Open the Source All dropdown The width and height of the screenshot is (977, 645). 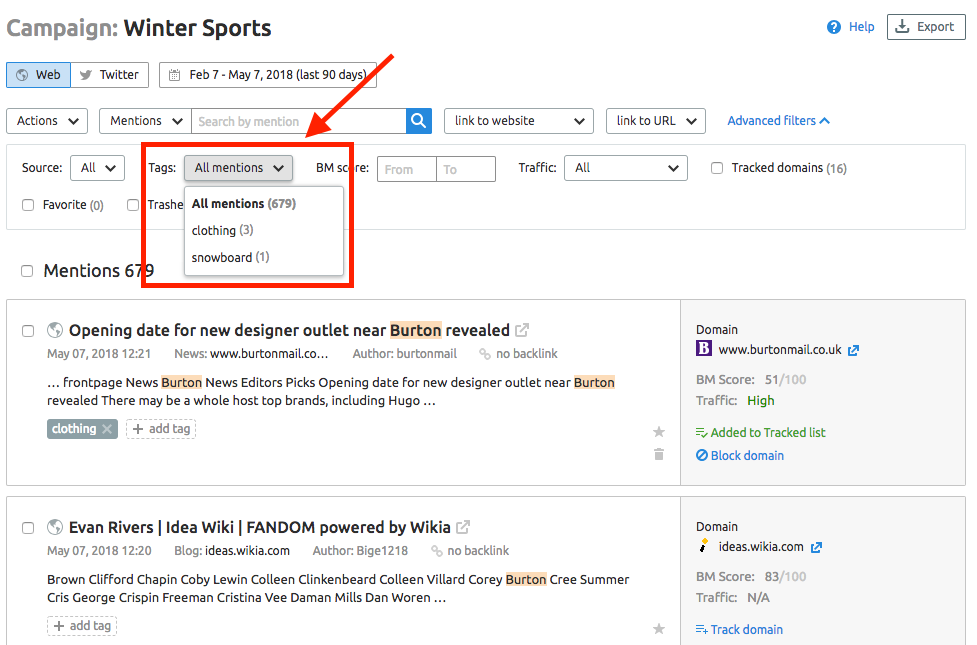(98, 168)
